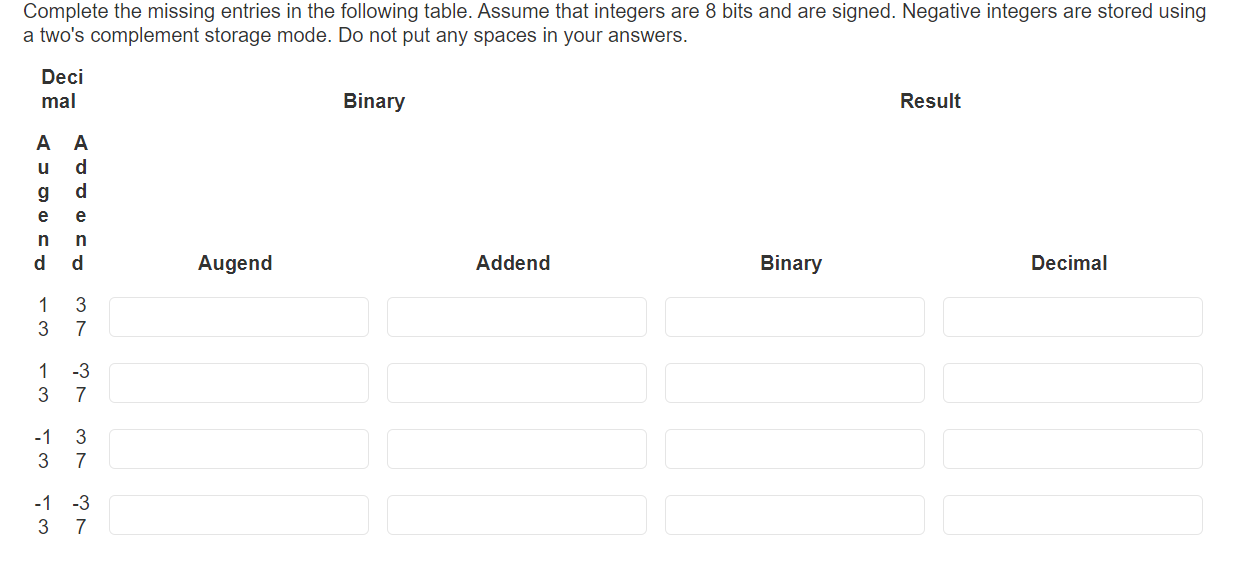Click the Binary answer box for -13 plus -37
1246x584 pixels.
[794, 514]
